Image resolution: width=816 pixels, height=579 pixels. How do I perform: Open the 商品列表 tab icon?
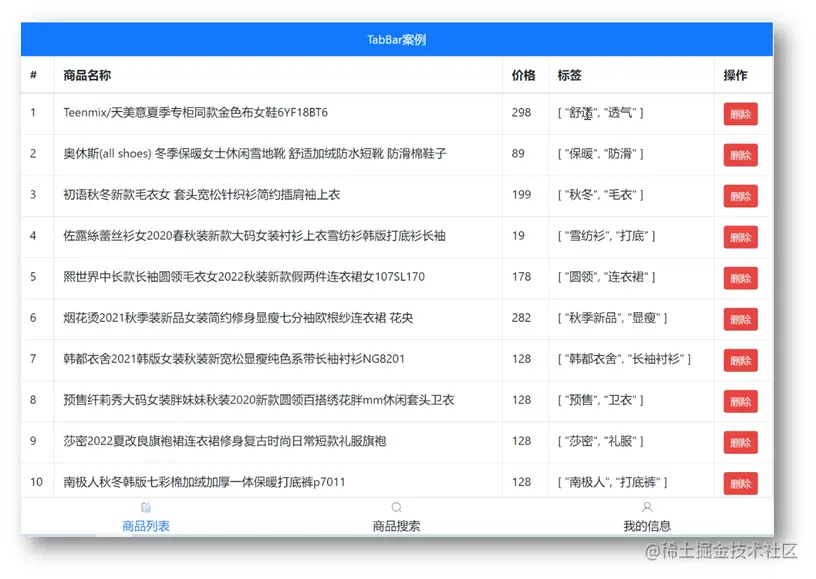tap(146, 507)
